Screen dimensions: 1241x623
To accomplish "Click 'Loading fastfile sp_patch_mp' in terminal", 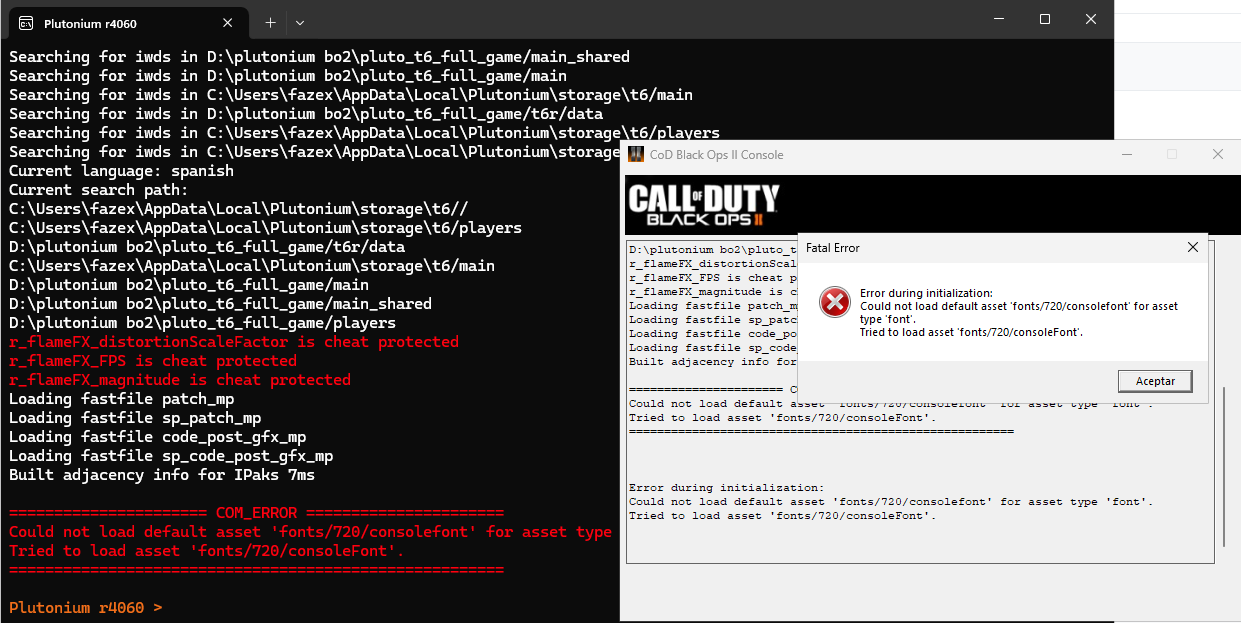I will 135,418.
